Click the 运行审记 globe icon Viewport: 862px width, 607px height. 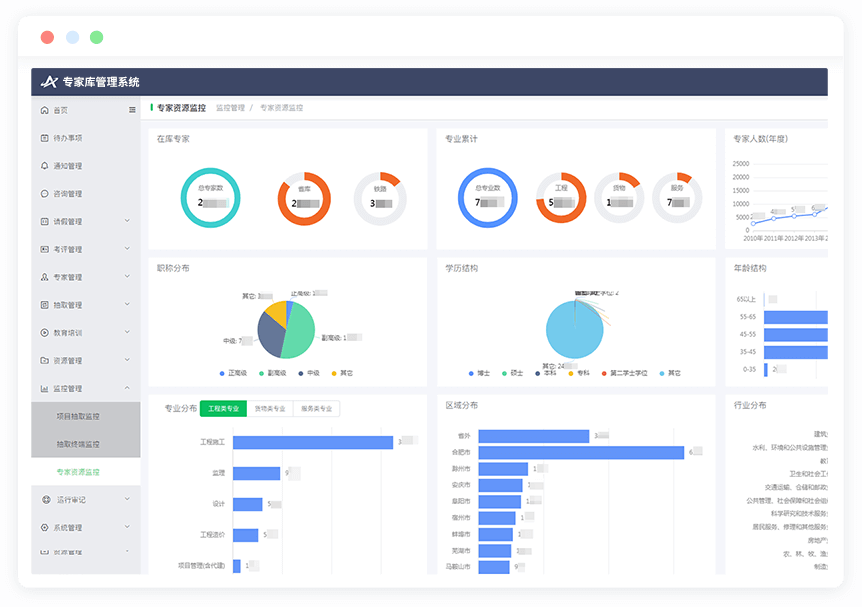[46, 499]
